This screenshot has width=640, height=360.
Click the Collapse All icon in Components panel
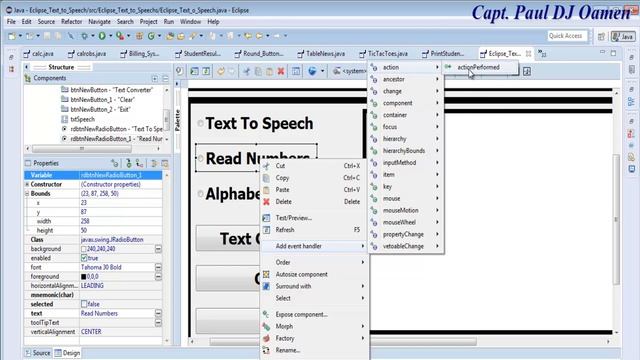[x=165, y=78]
